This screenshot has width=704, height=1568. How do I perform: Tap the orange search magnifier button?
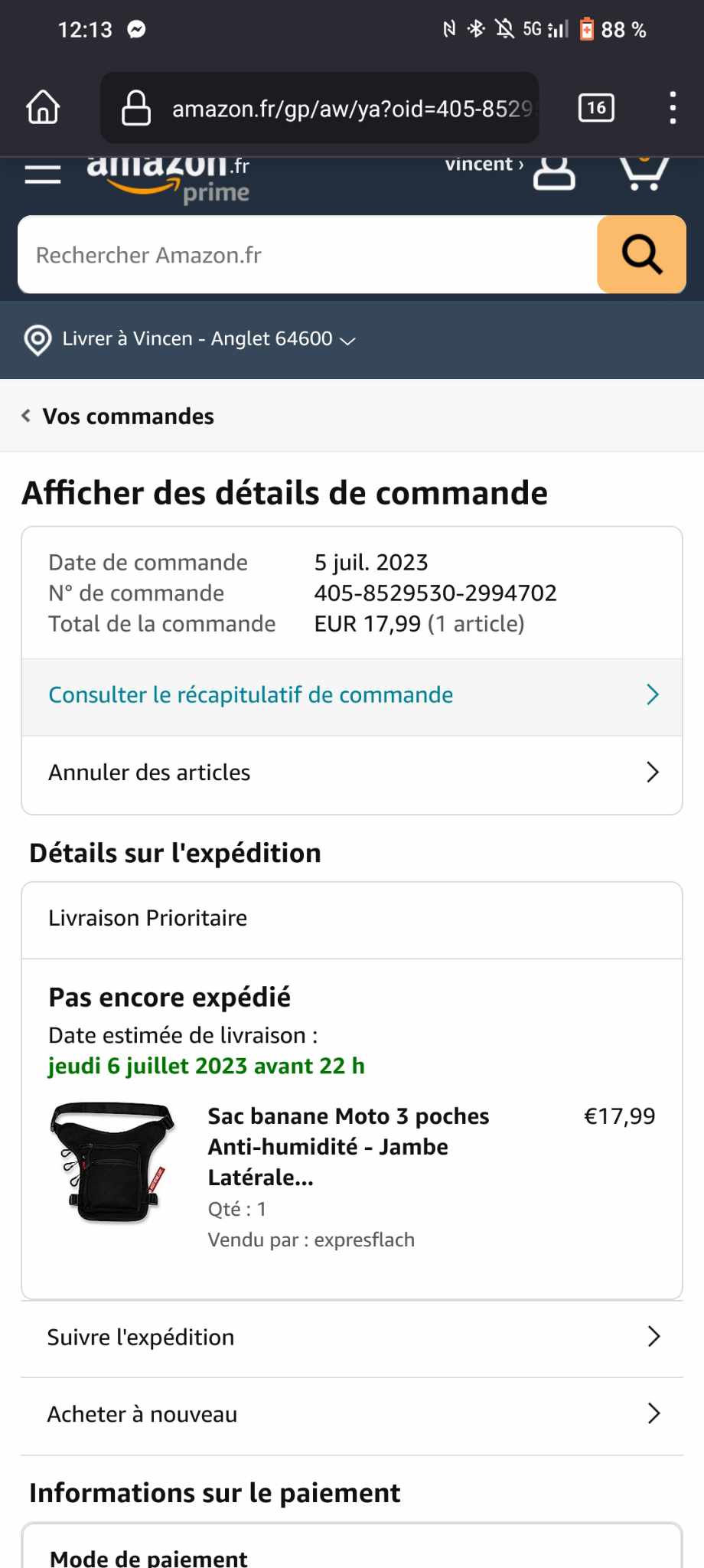coord(641,255)
